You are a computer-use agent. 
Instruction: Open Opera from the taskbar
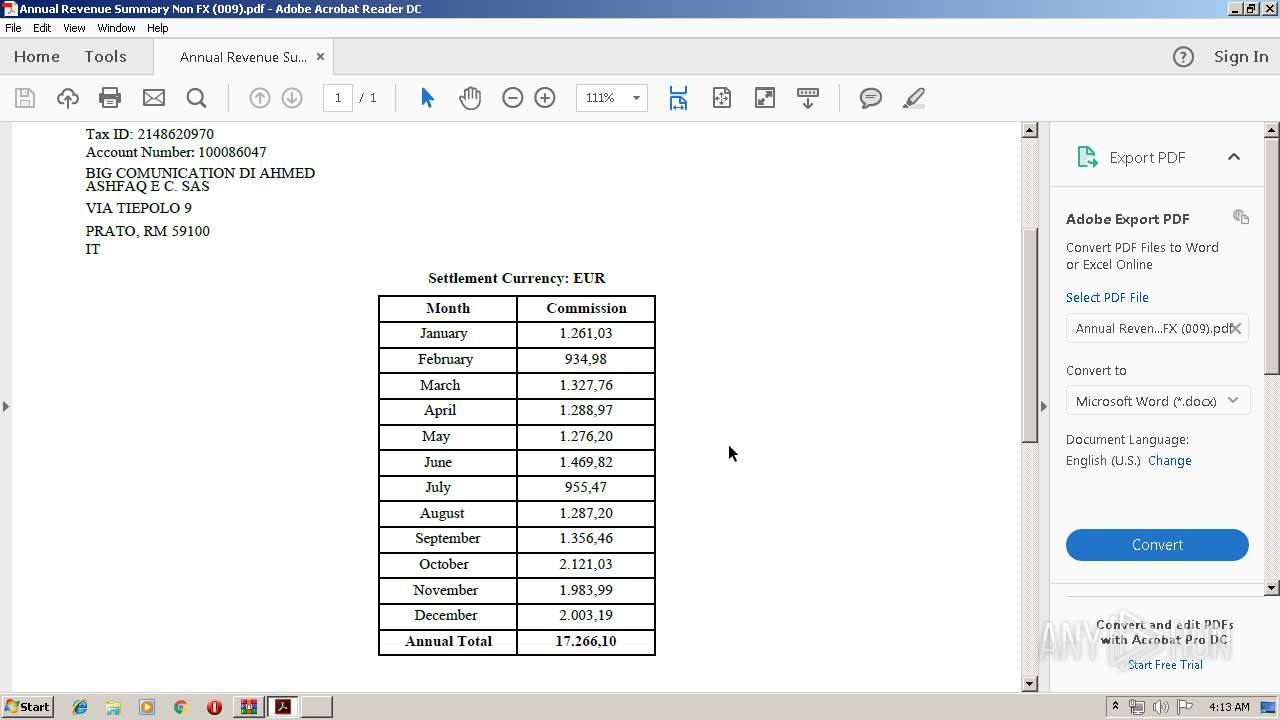click(214, 707)
